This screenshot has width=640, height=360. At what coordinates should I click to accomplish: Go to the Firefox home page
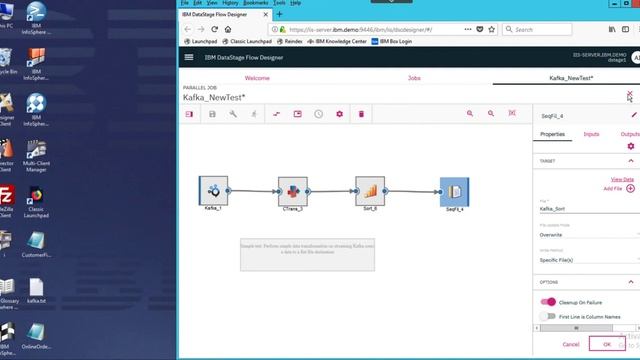(x=228, y=29)
